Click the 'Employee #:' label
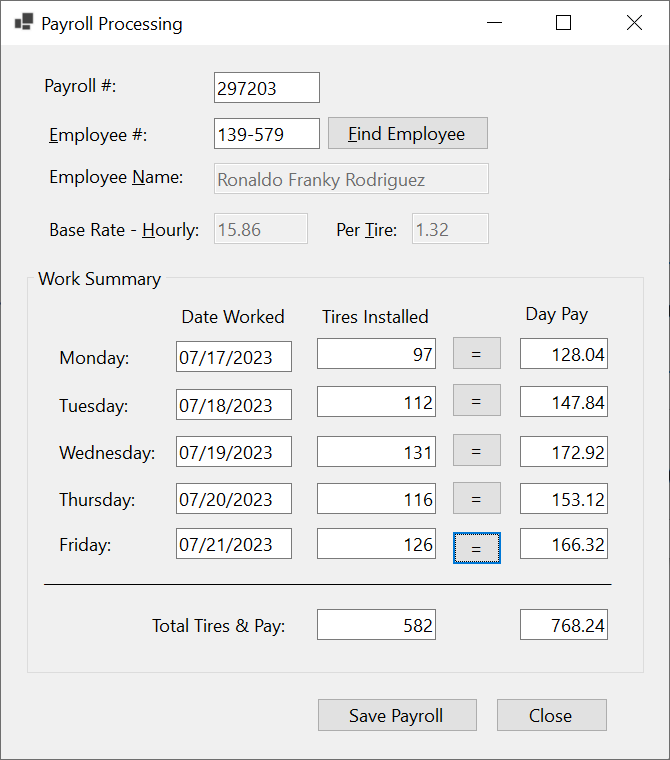The width and height of the screenshot is (670, 760). pos(98,135)
